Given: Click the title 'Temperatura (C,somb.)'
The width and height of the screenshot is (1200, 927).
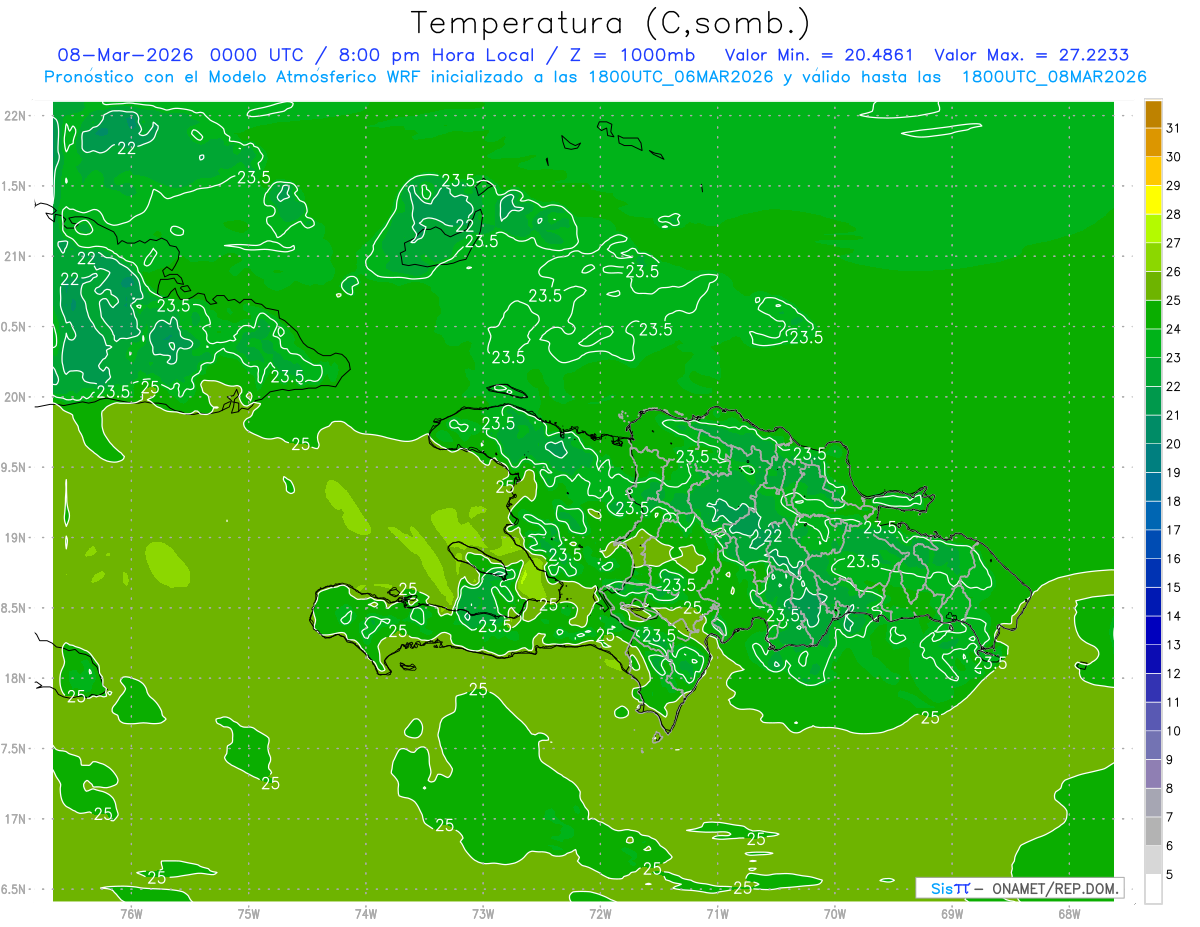Looking at the screenshot, I should [x=610, y=23].
